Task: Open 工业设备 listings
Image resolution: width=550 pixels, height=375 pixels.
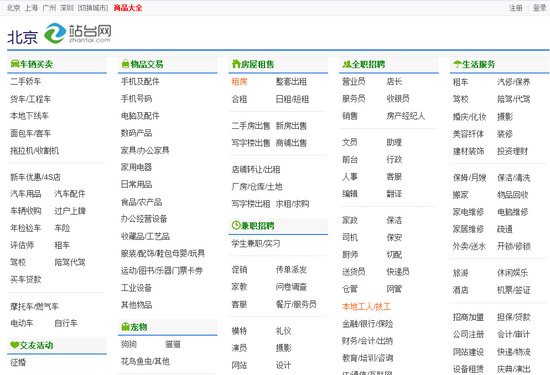Action: pos(136,288)
